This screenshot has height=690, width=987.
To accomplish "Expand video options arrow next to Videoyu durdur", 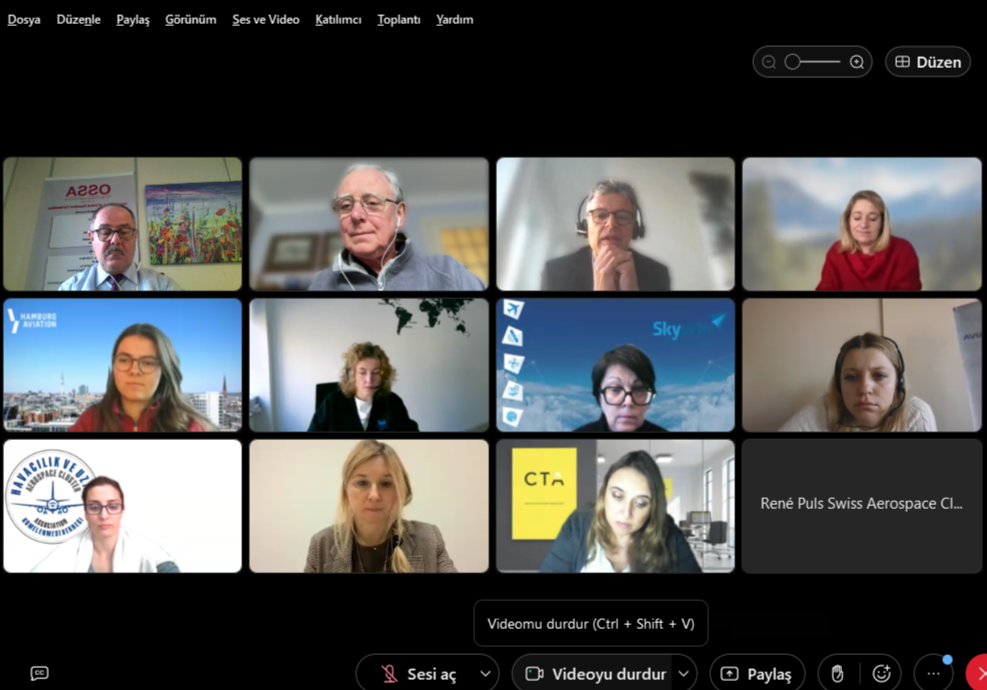I will [x=684, y=674].
